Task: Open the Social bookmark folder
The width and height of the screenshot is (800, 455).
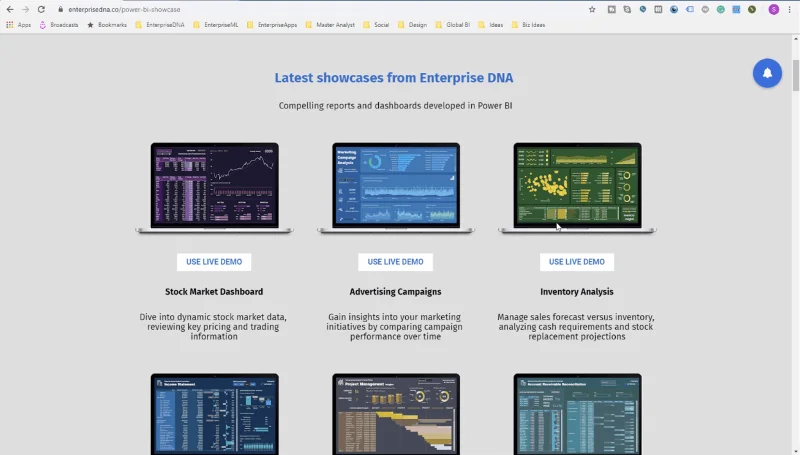Action: point(376,24)
